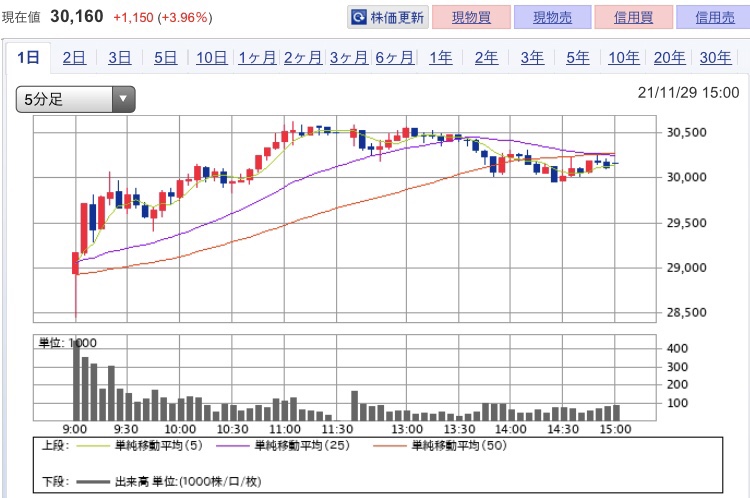This screenshot has width=750, height=498.
Task: Switch to the 5年 chart tab
Action: tap(578, 58)
